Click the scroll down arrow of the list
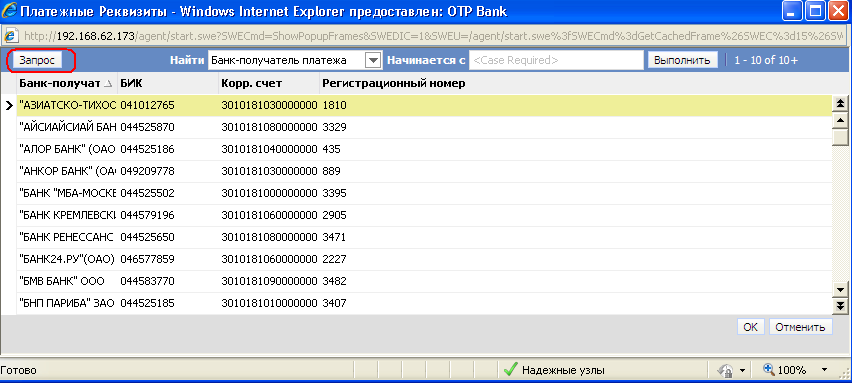 [841, 290]
